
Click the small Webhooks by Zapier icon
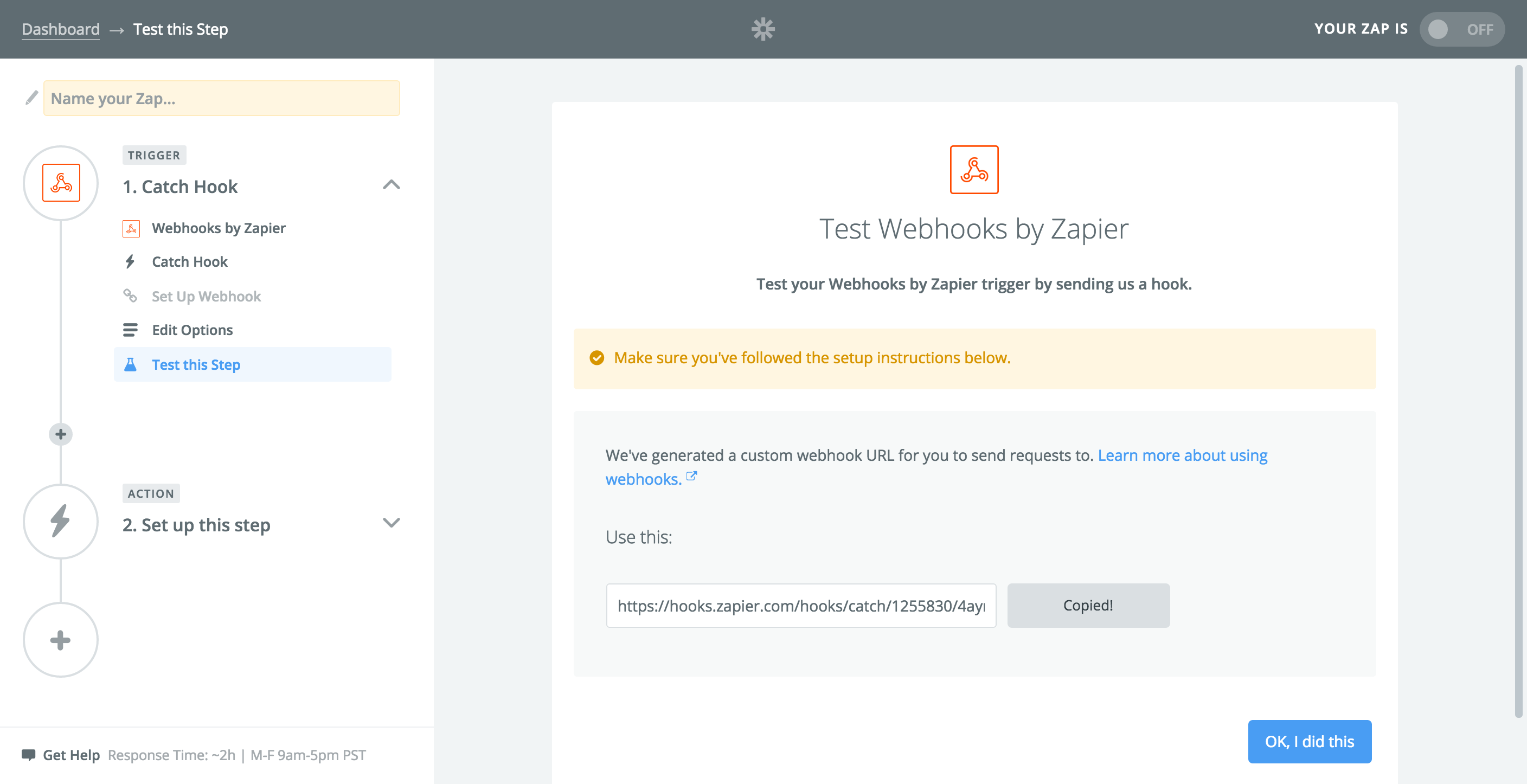131,228
